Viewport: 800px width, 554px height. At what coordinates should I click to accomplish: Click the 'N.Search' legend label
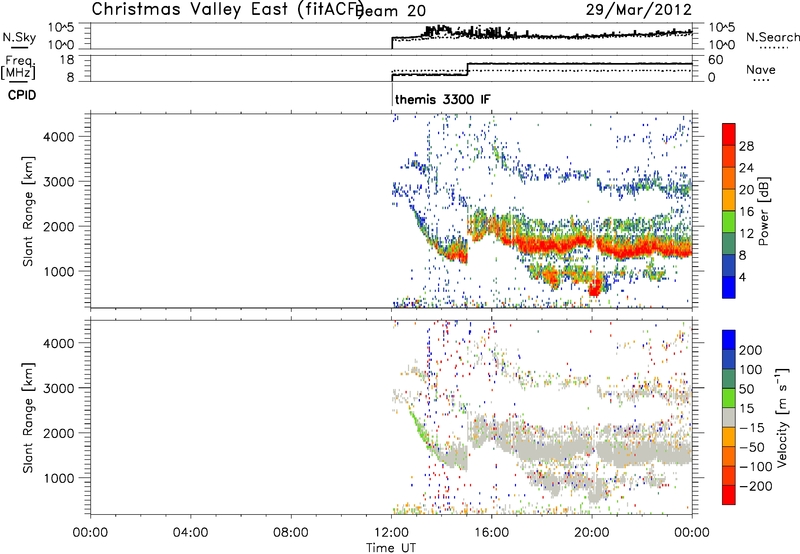coord(772,37)
